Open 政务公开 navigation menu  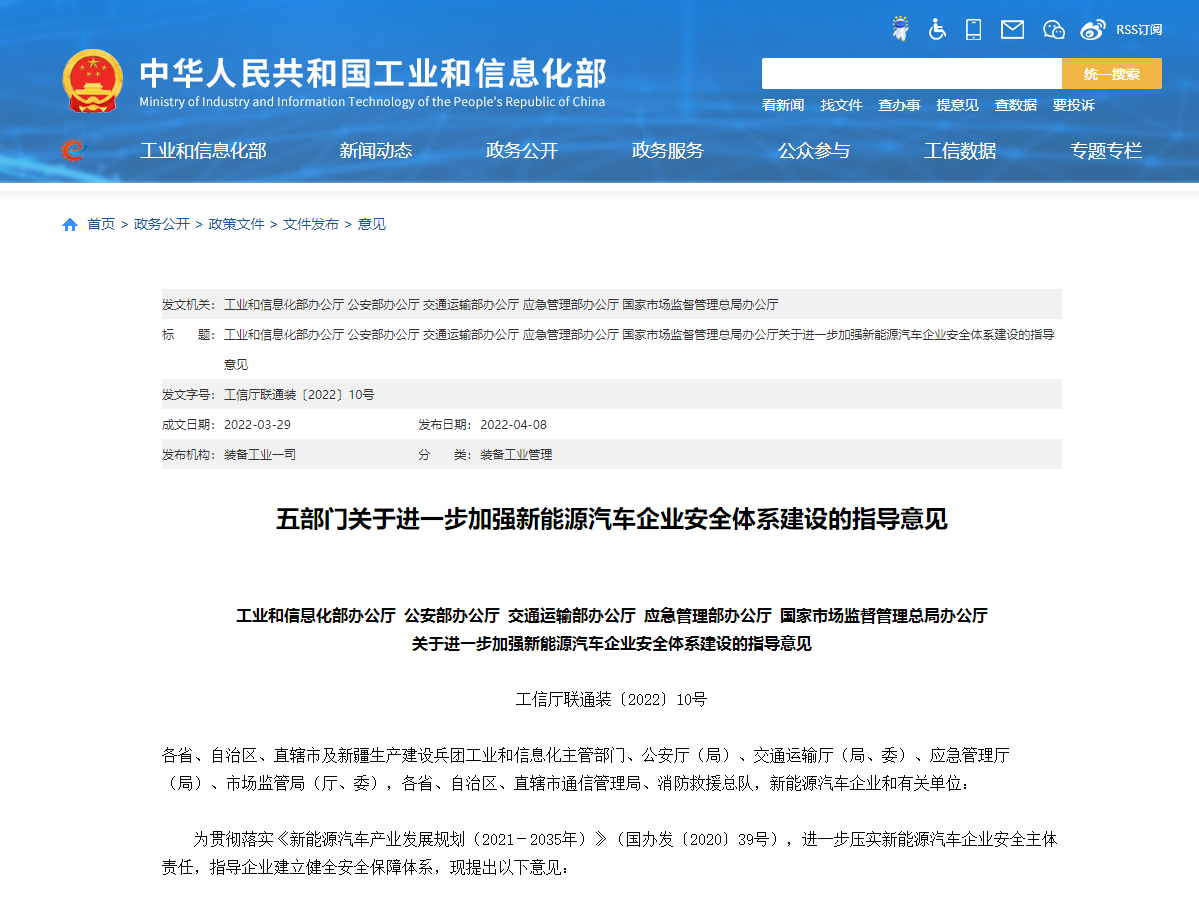click(522, 151)
